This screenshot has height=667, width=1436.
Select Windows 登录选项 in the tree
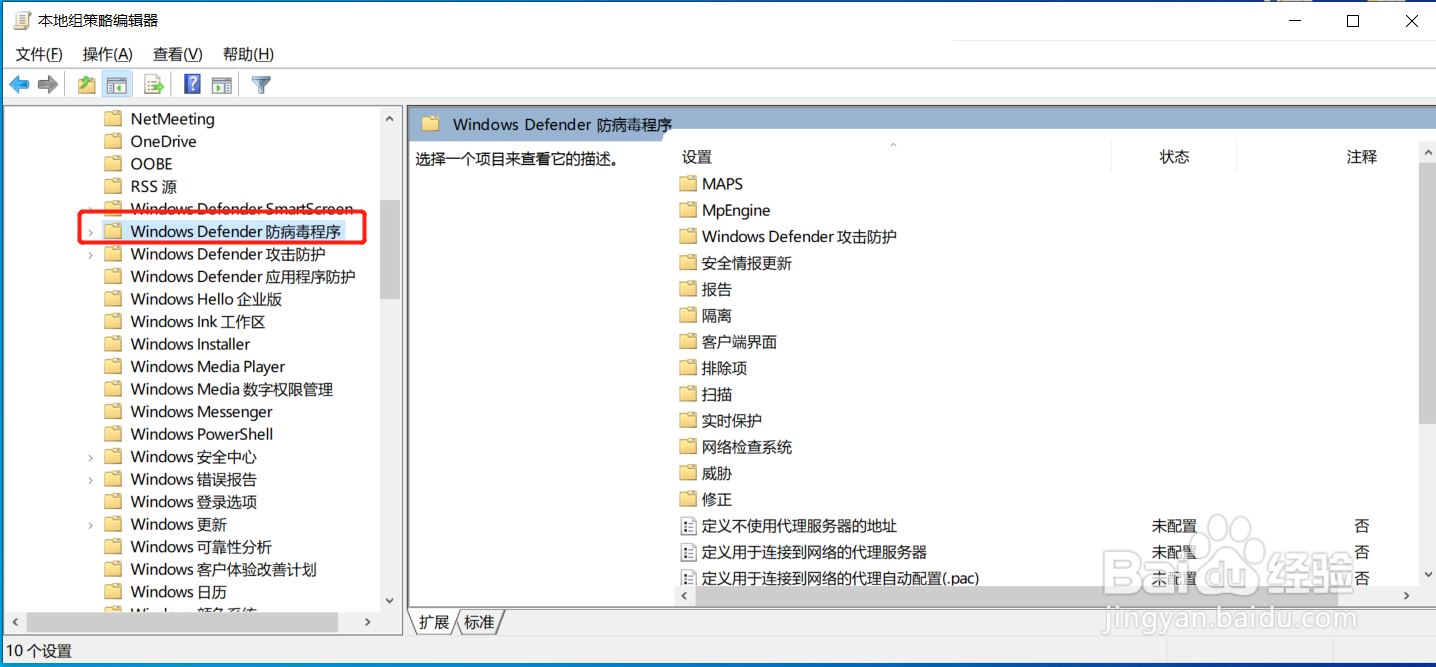click(x=194, y=502)
